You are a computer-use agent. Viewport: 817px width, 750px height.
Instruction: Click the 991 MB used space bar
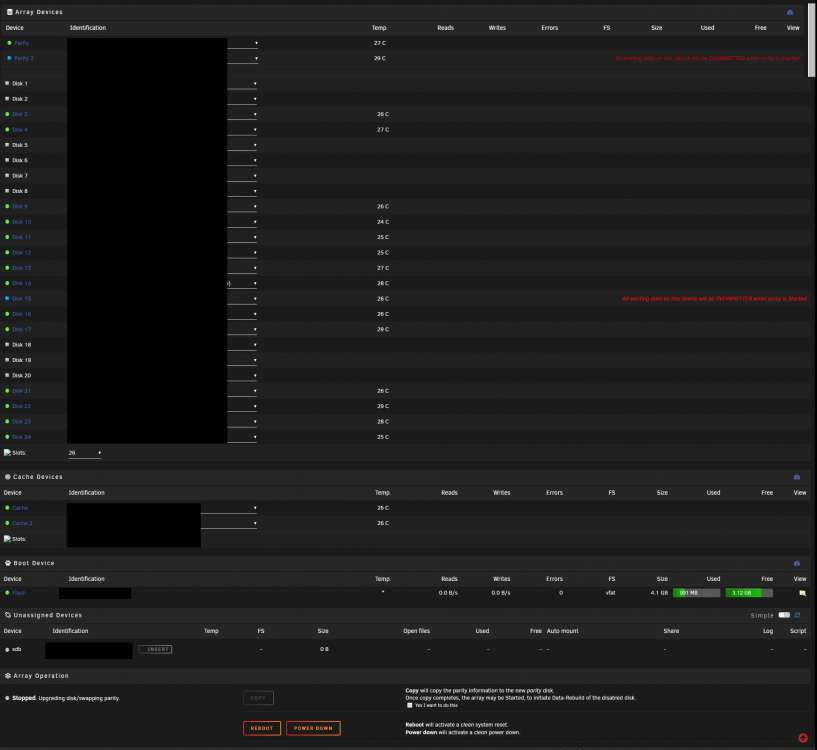coord(697,593)
